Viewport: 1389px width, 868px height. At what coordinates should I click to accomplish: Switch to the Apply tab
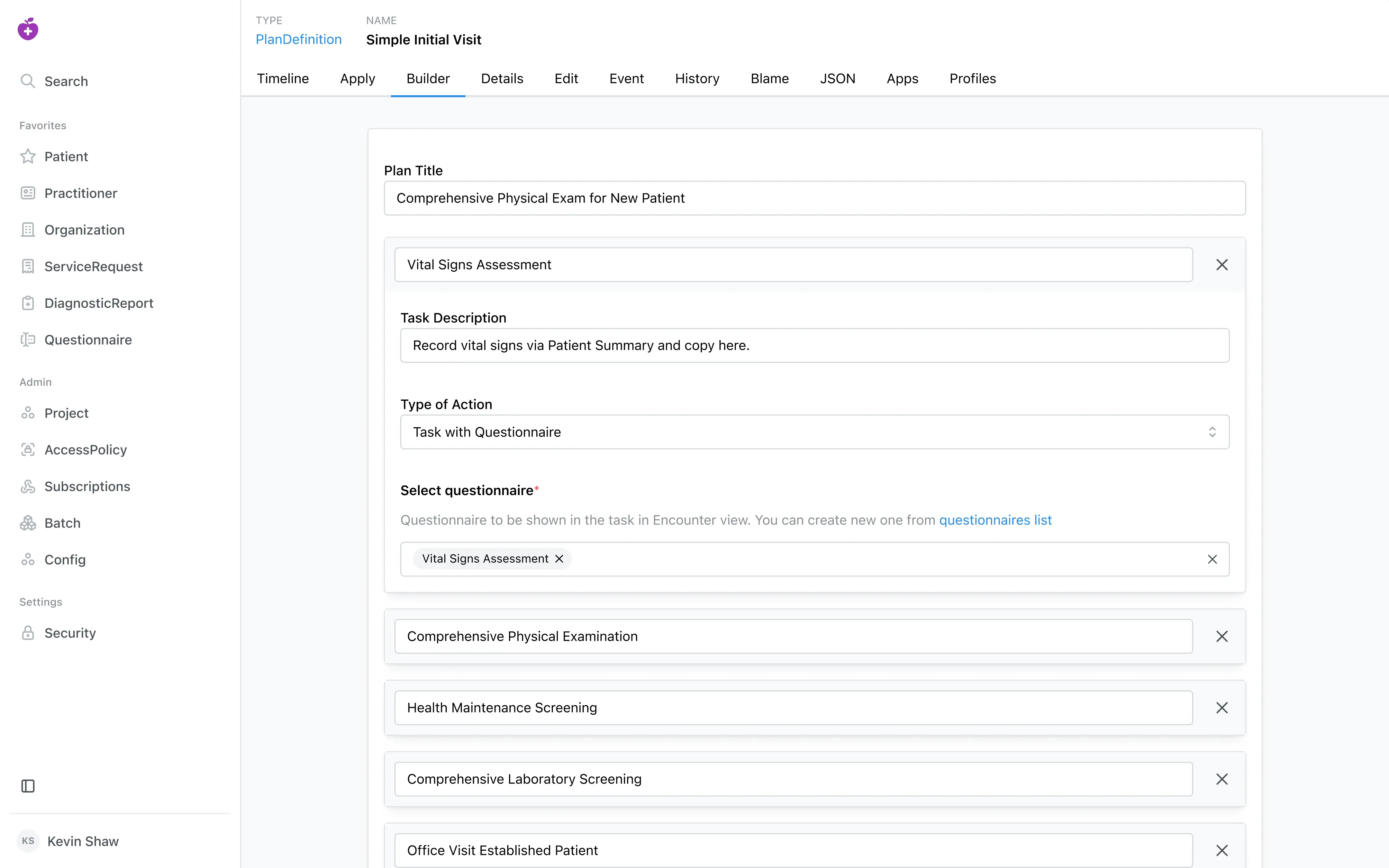(x=358, y=79)
